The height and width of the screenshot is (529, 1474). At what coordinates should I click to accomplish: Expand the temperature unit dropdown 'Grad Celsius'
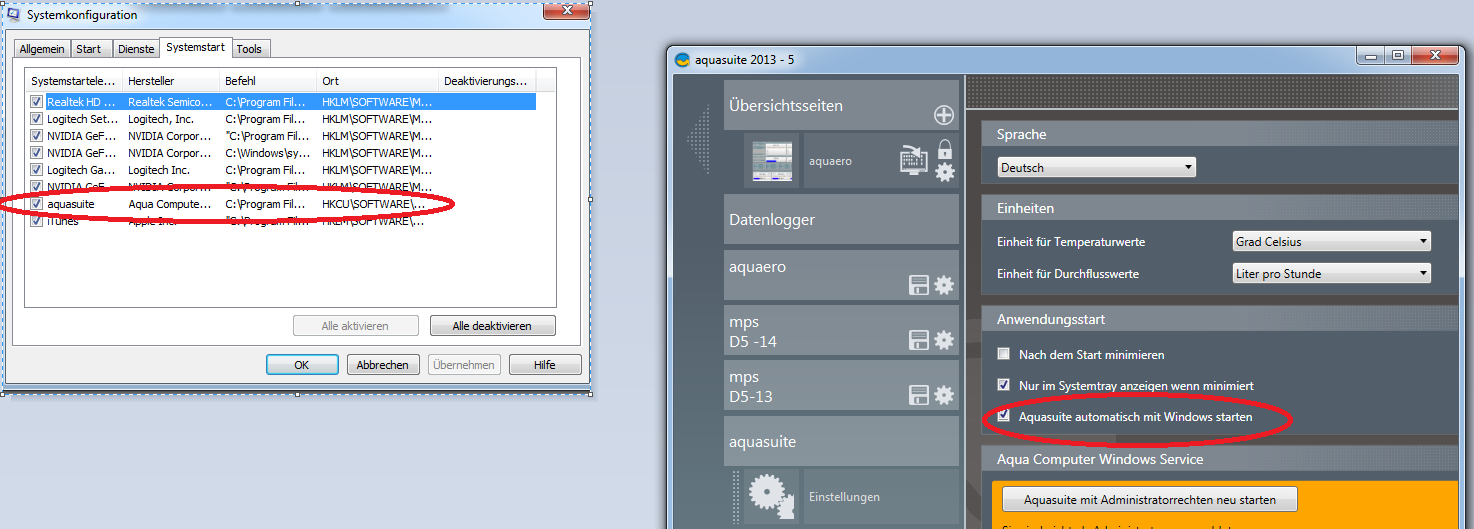click(1330, 242)
